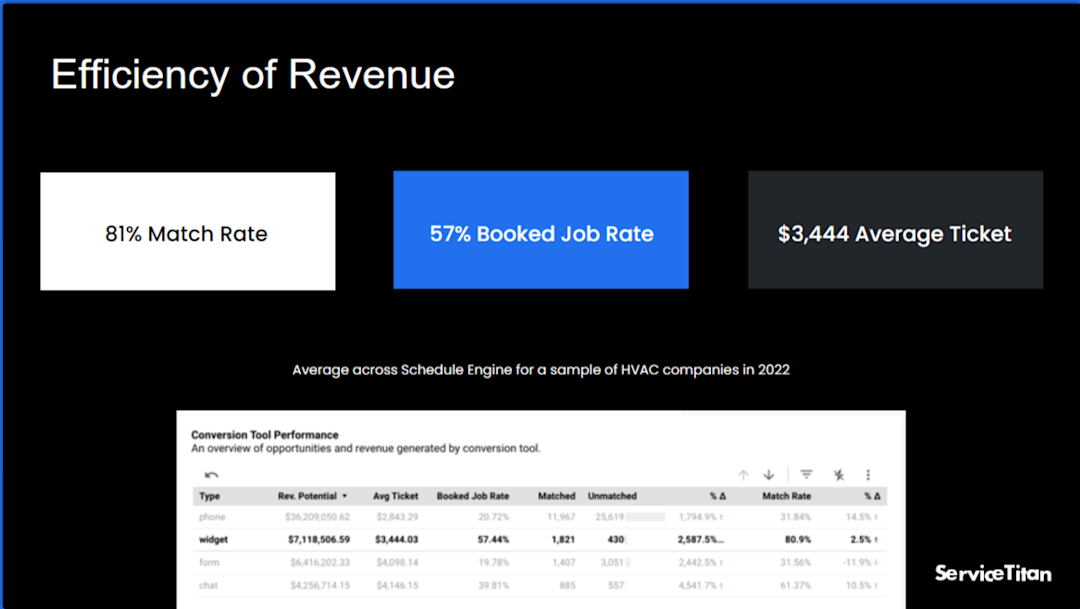Click the 39.81% booked job rate value
The width and height of the screenshot is (1080, 609).
click(x=494, y=586)
